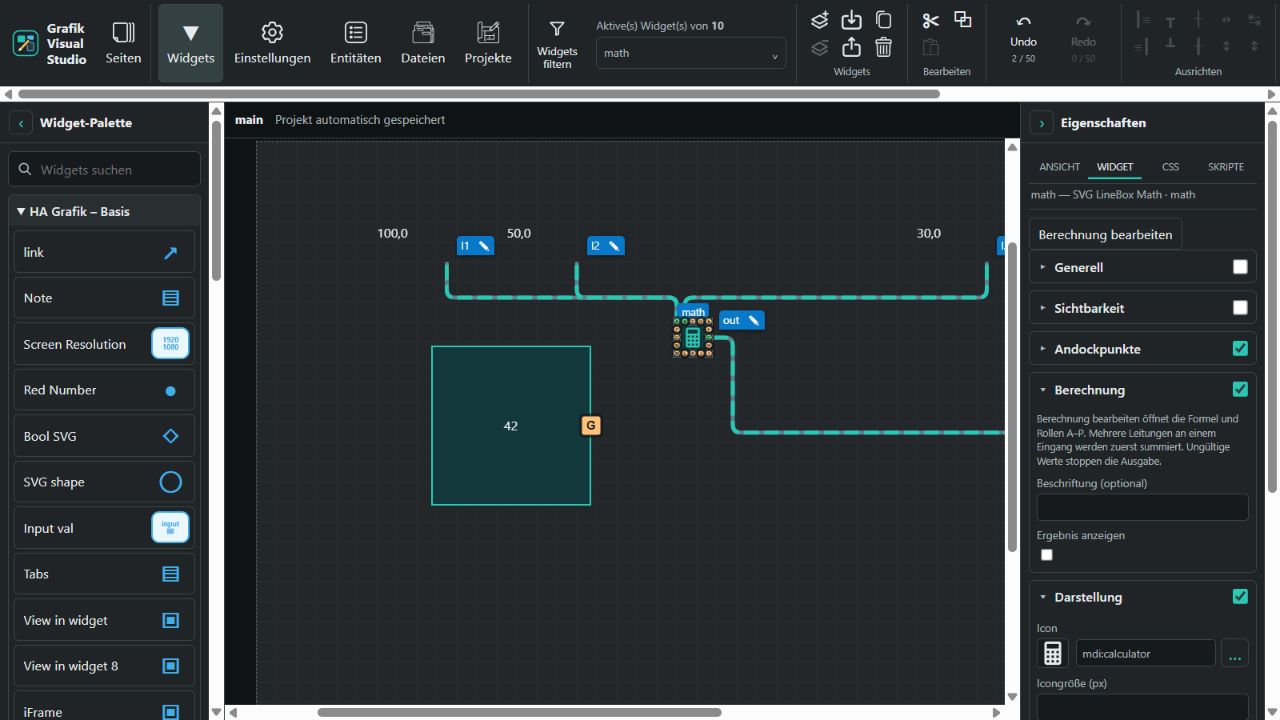Switch to the SKRIPTE tab

point(1226,167)
